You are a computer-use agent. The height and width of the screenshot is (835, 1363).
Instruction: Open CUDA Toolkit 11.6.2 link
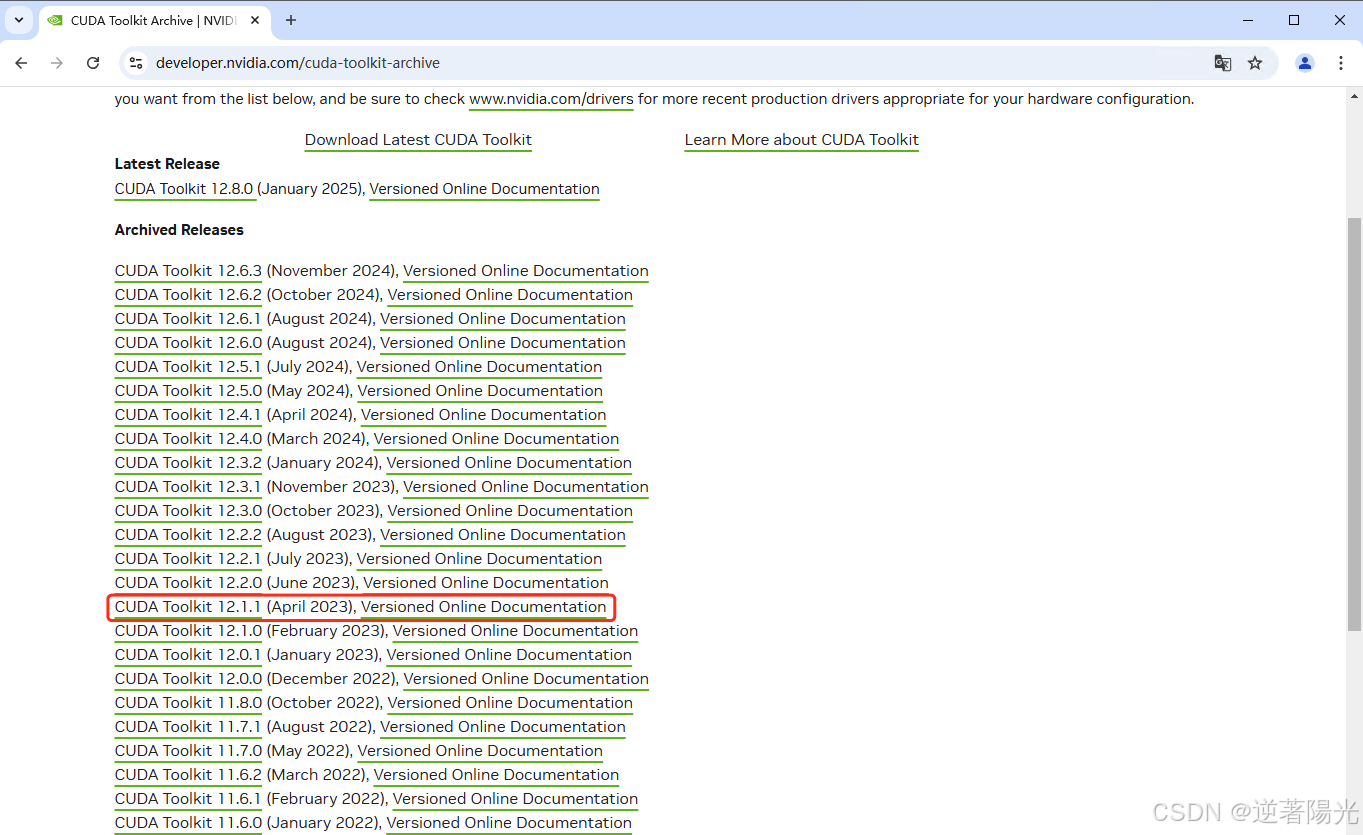pos(188,775)
